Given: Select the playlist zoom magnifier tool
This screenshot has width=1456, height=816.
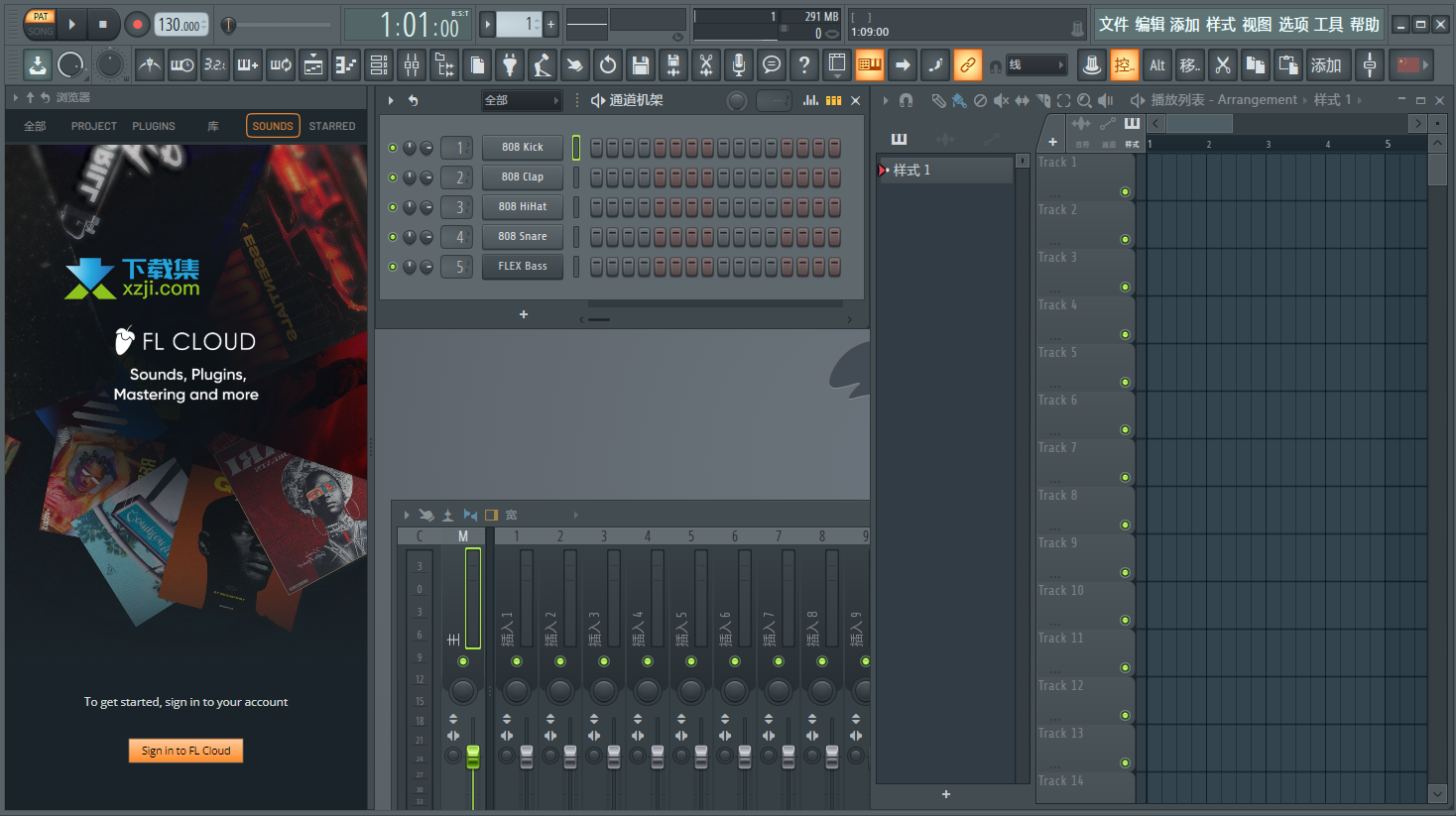Looking at the screenshot, I should coord(1084,100).
